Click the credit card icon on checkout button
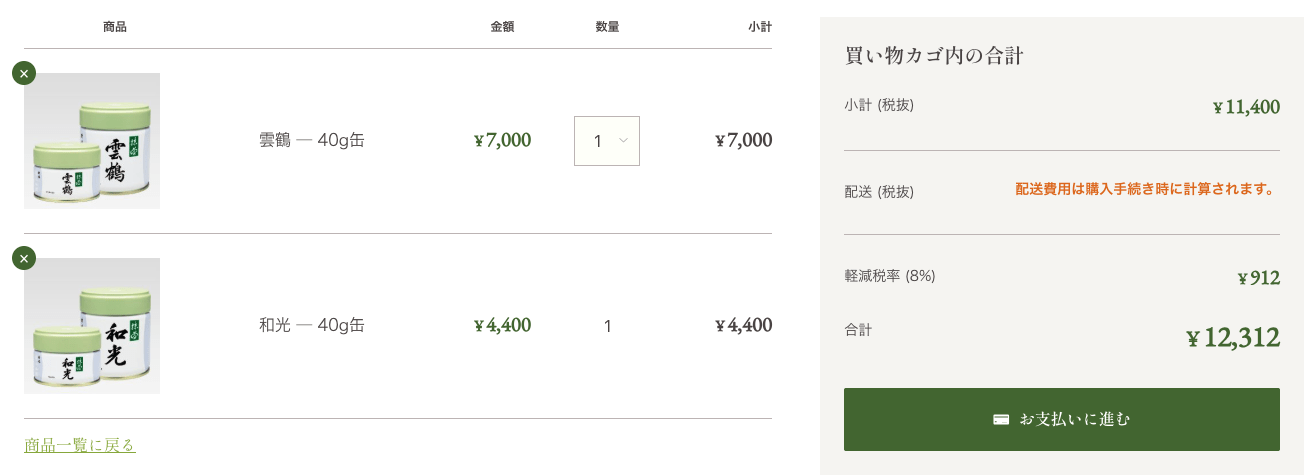Screen dimensions: 1316x476 1001,419
